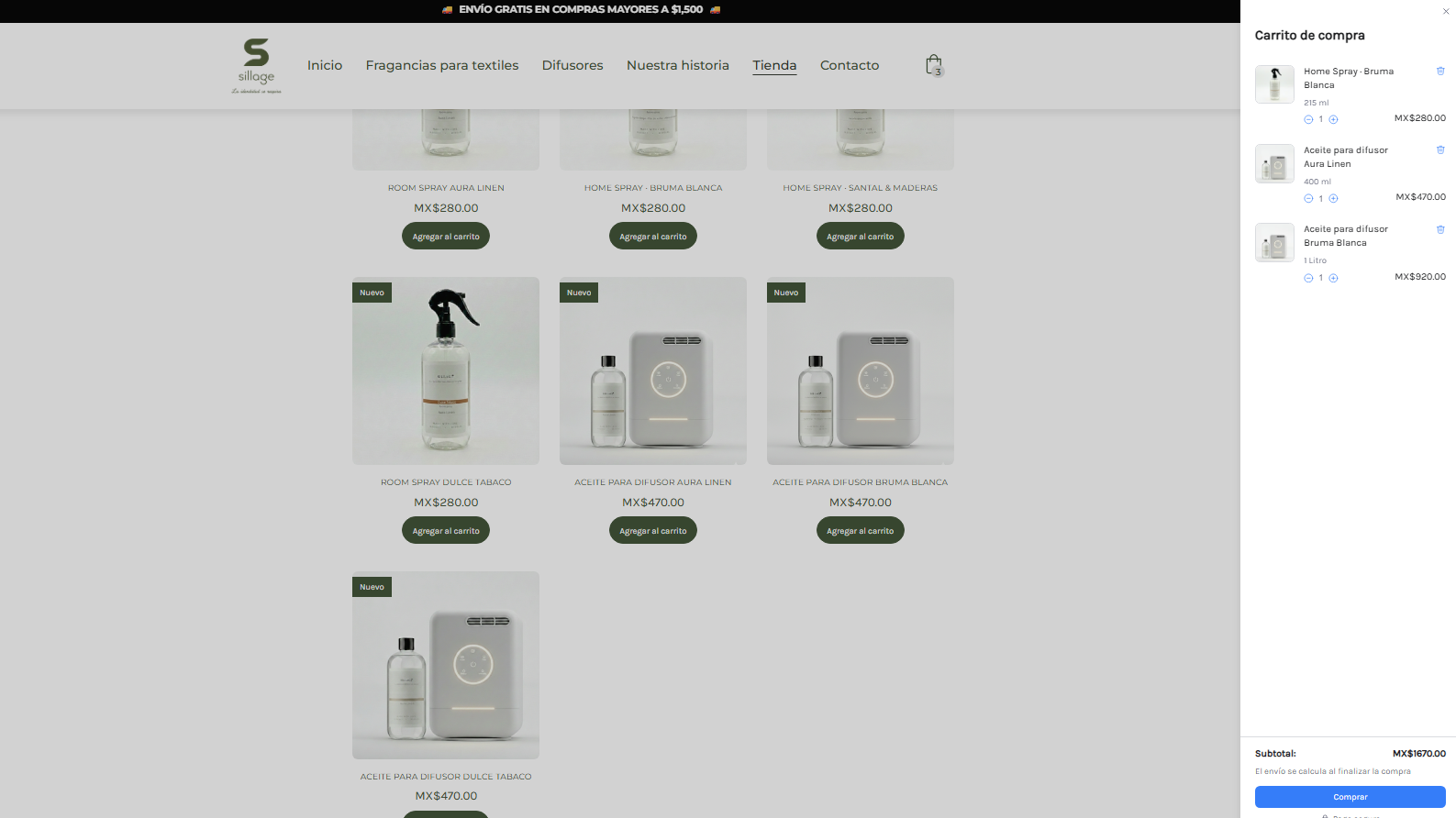Open the shopping bag cart icon

tap(934, 65)
